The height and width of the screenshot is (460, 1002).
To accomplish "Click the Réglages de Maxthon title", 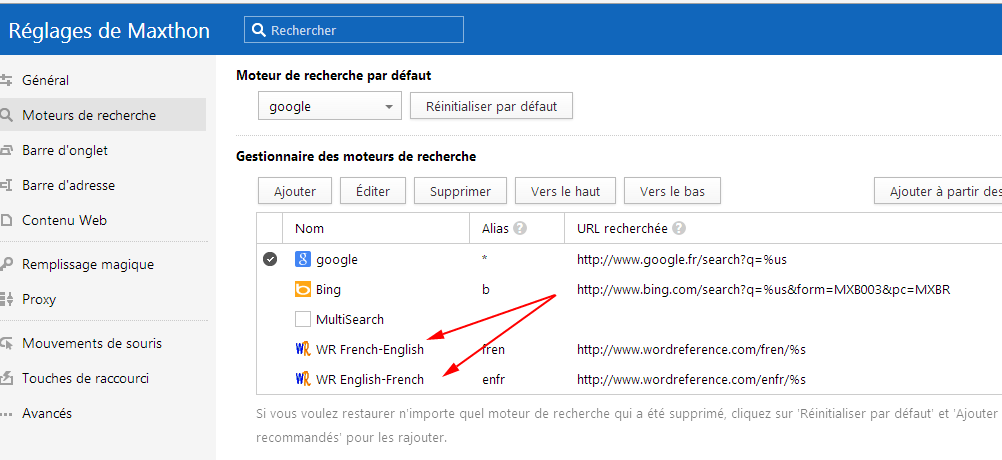I will (x=109, y=30).
